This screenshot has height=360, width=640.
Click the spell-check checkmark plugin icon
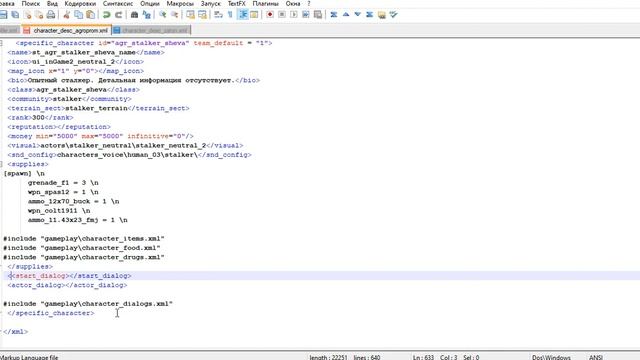click(393, 15)
